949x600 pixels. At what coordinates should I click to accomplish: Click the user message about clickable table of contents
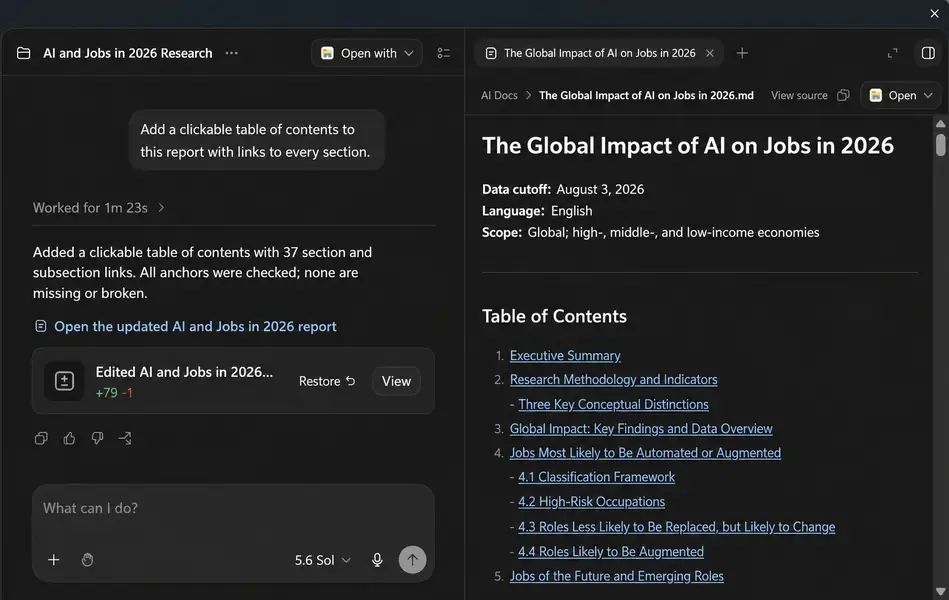tap(255, 140)
